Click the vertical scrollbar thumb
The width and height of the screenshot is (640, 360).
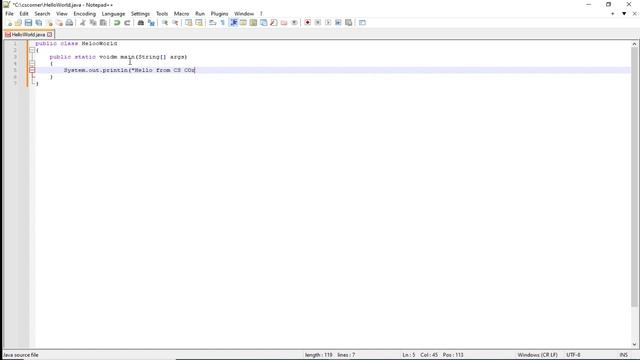tap(634, 177)
